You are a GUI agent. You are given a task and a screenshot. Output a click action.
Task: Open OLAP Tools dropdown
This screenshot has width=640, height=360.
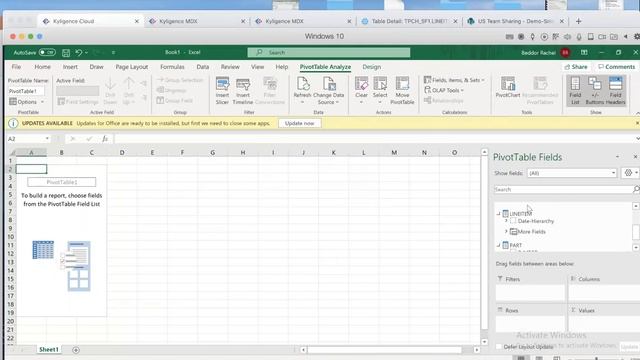click(444, 90)
